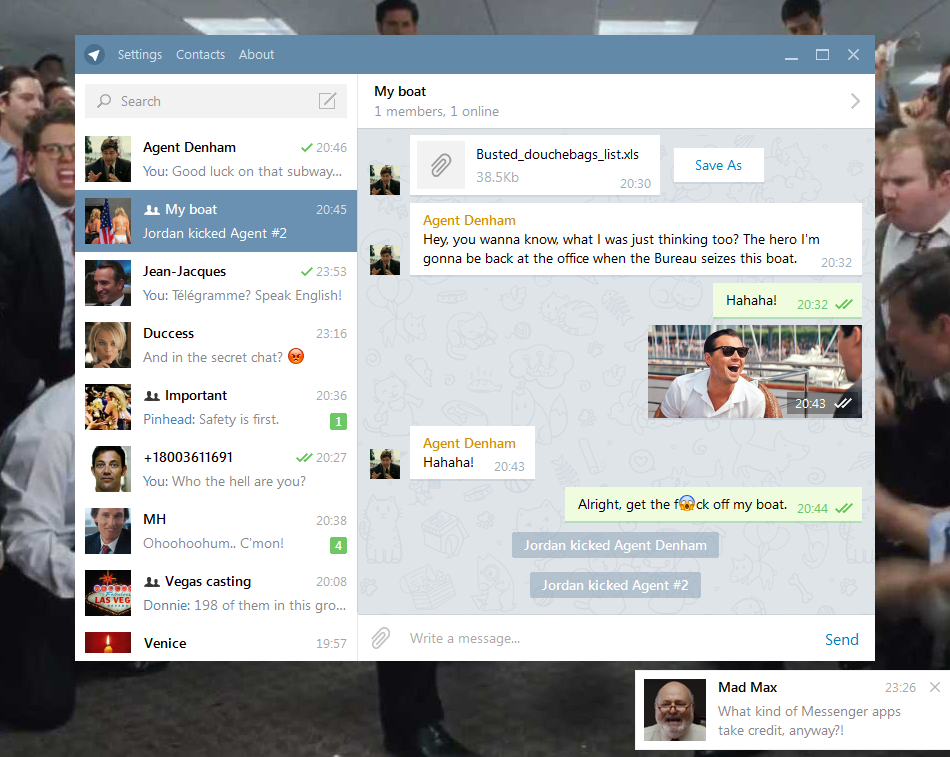Open the Vegas casting group

click(x=216, y=593)
